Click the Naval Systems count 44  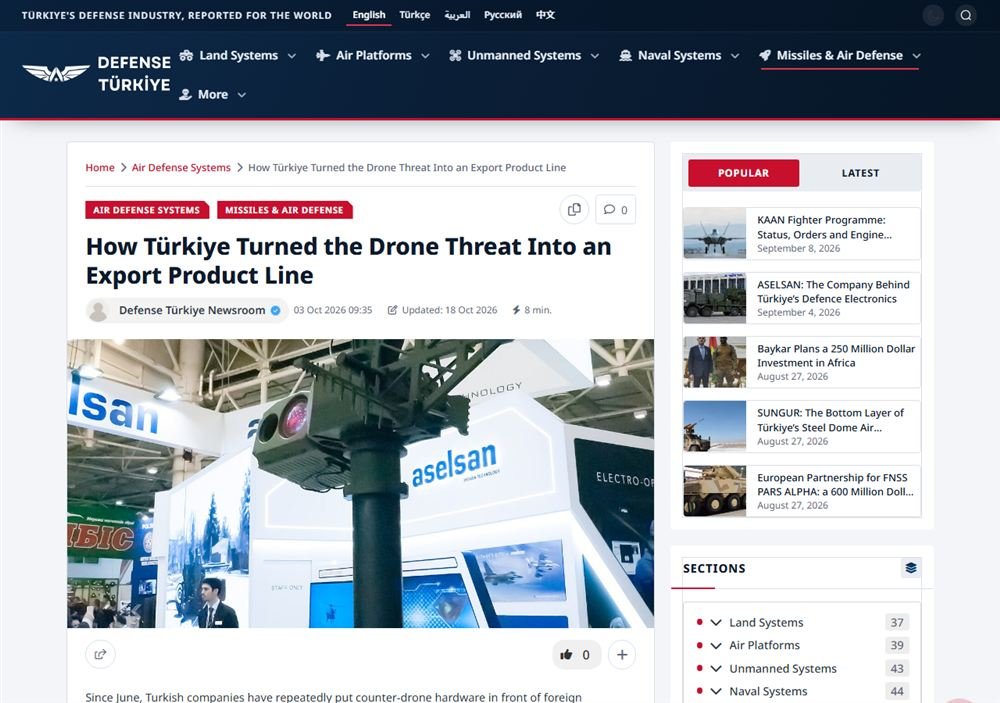[897, 691]
